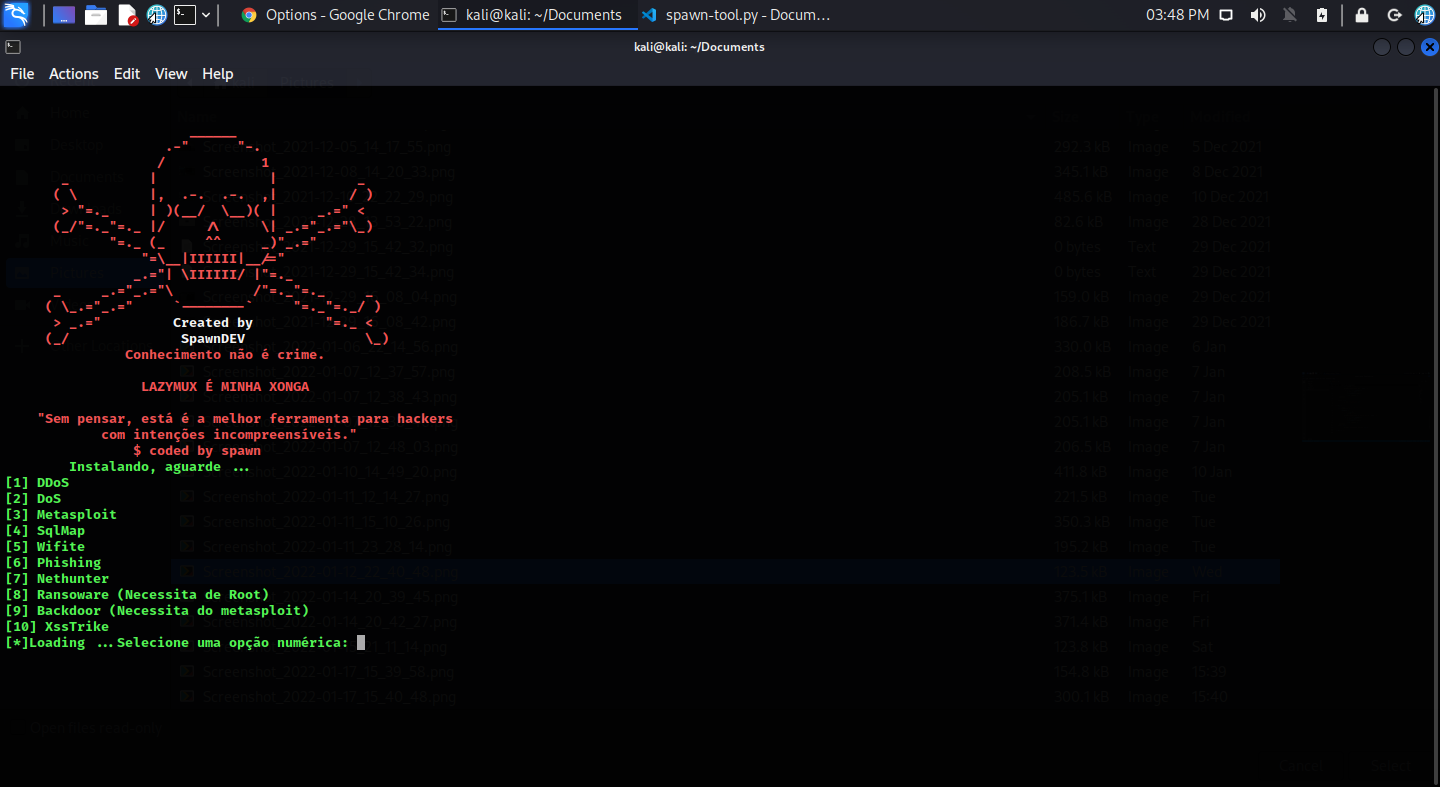Launch the text editor taskbar icon
This screenshot has height=787, width=1440.
tap(125, 14)
